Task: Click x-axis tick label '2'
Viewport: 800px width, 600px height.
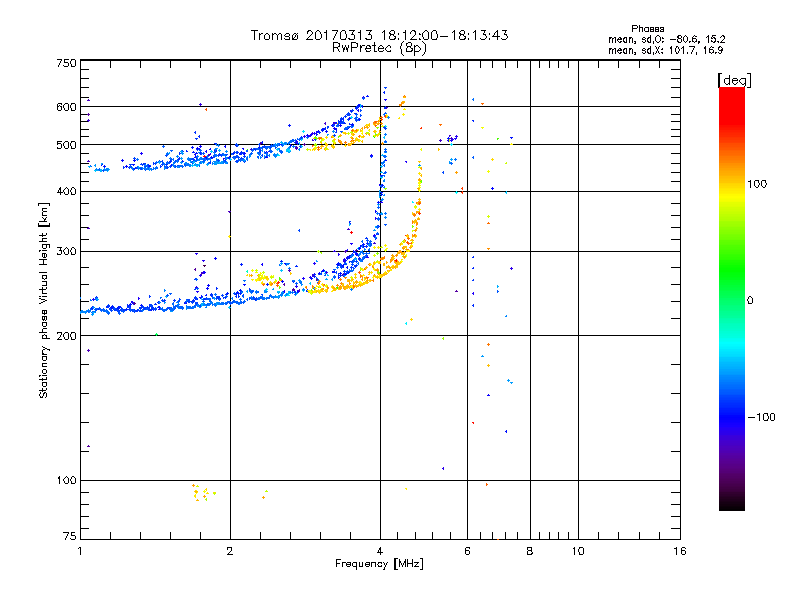Action: click(230, 551)
